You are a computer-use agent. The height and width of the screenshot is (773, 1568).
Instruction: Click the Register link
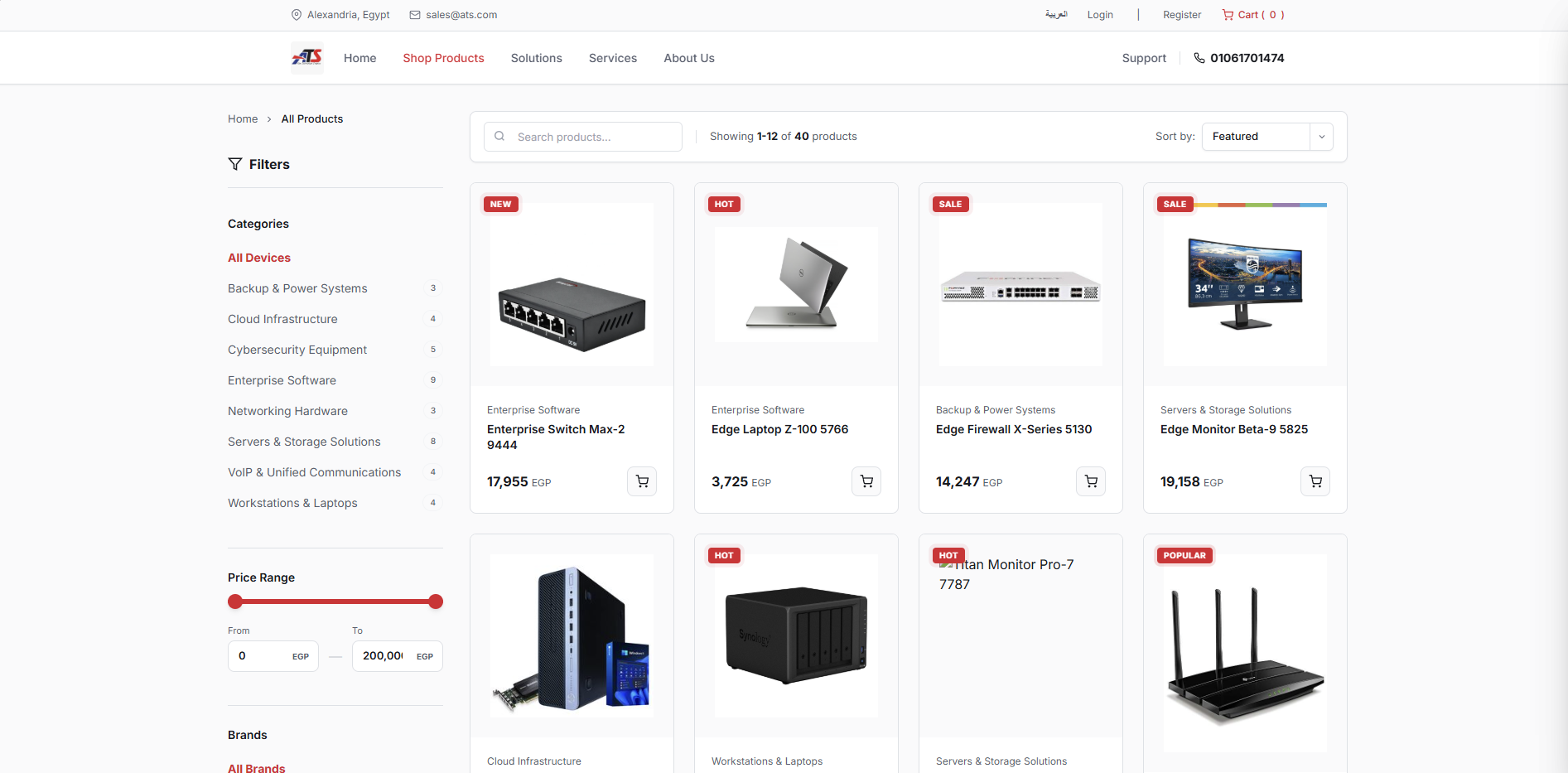point(1181,15)
